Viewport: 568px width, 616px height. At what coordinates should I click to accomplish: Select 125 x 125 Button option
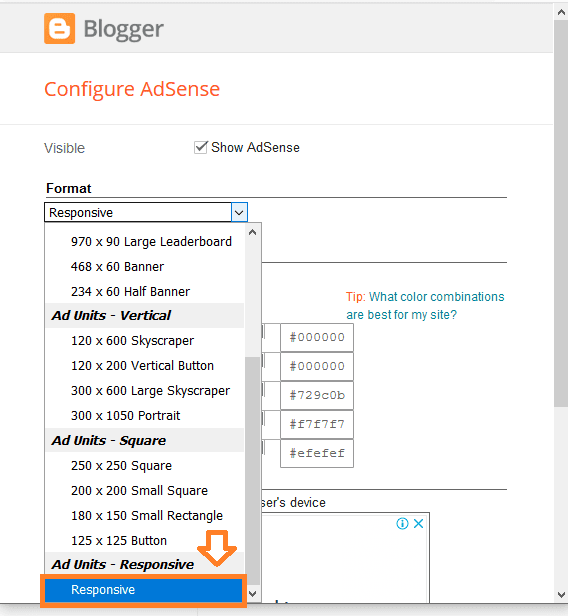(145, 541)
